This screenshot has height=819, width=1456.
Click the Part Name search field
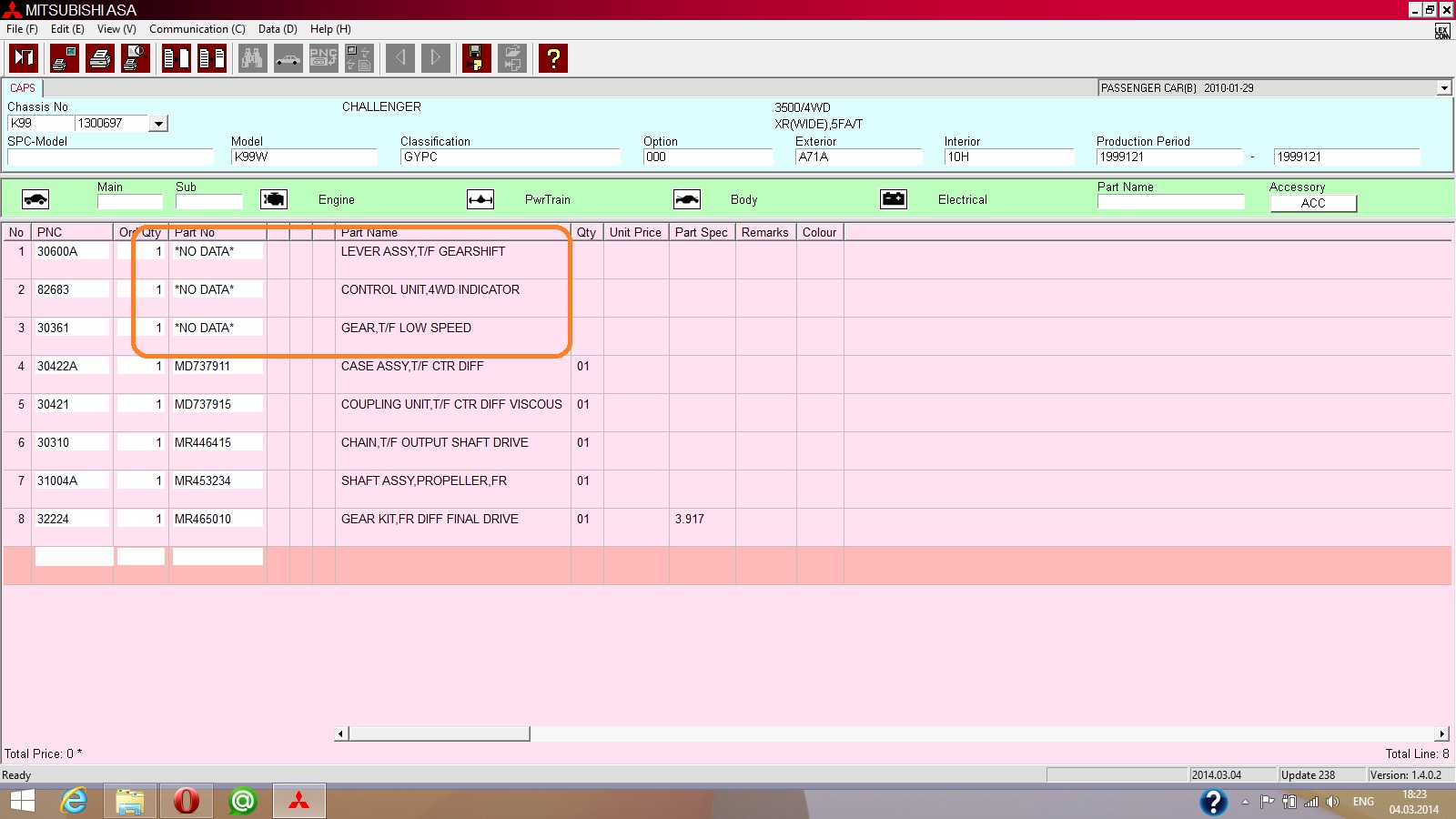click(x=1170, y=202)
